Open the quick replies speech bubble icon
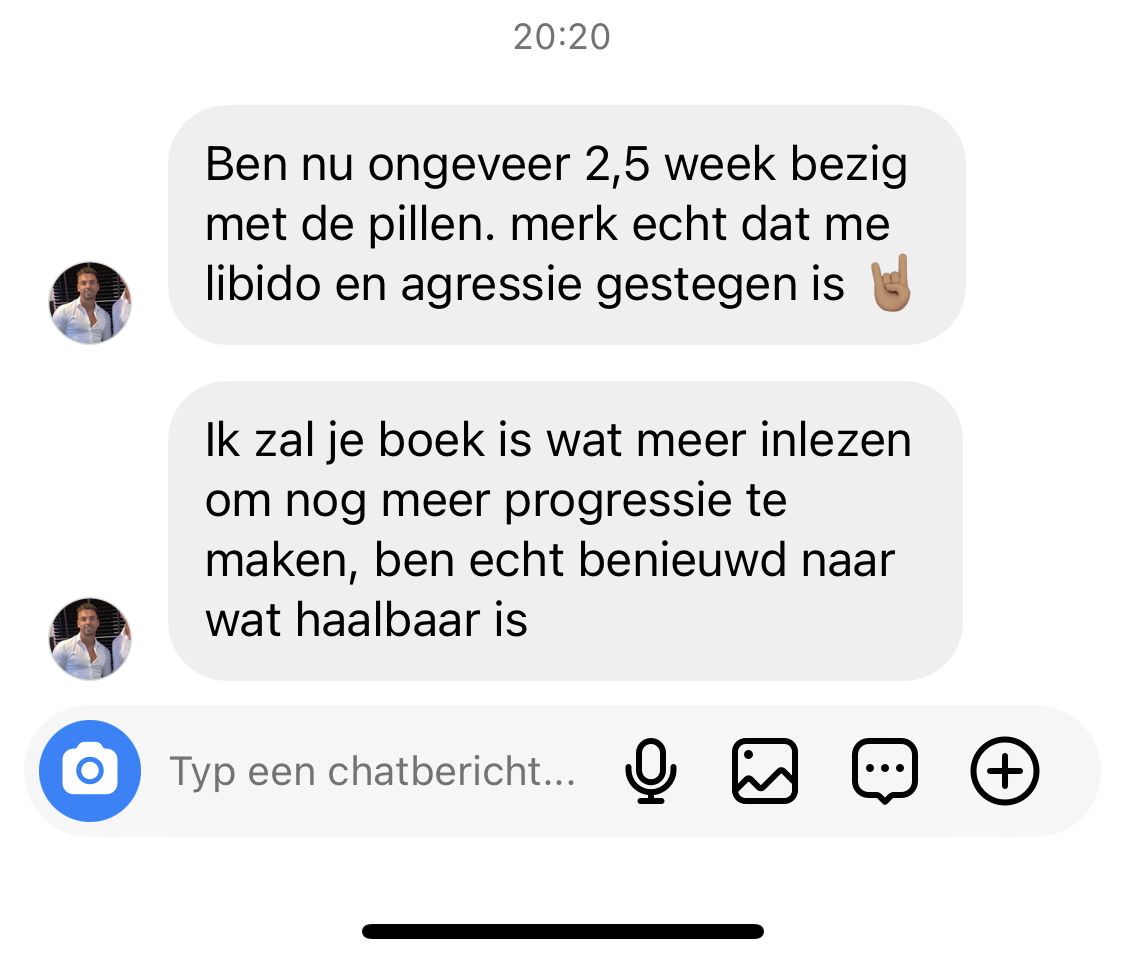1125x963 pixels. 885,771
